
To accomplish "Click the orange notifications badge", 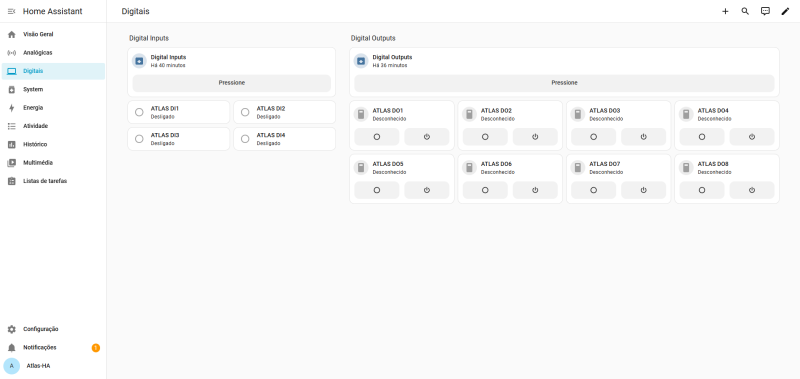I will pos(96,348).
